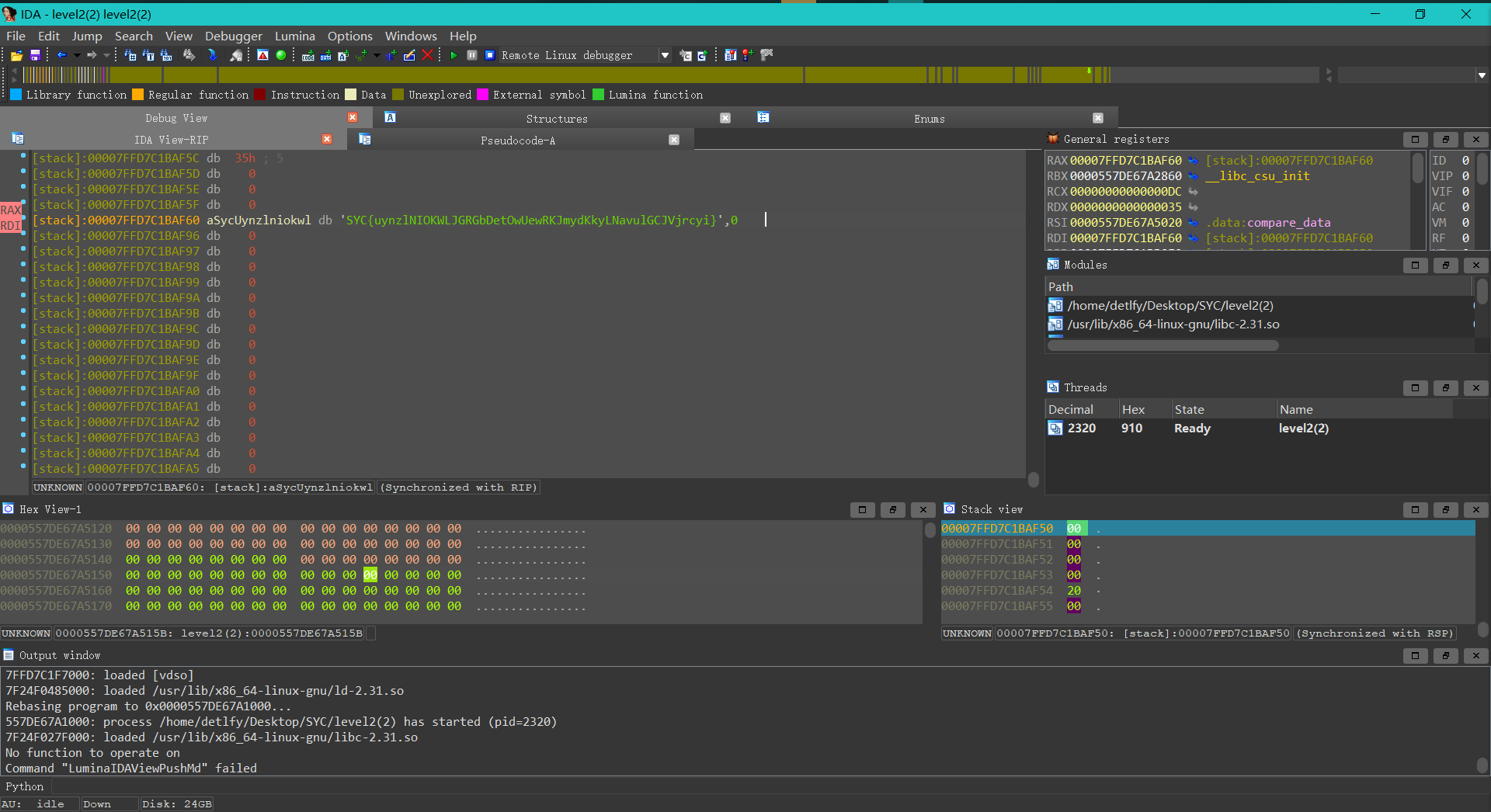The width and height of the screenshot is (1491, 812).
Task: Click the red X delete icon
Action: [427, 55]
